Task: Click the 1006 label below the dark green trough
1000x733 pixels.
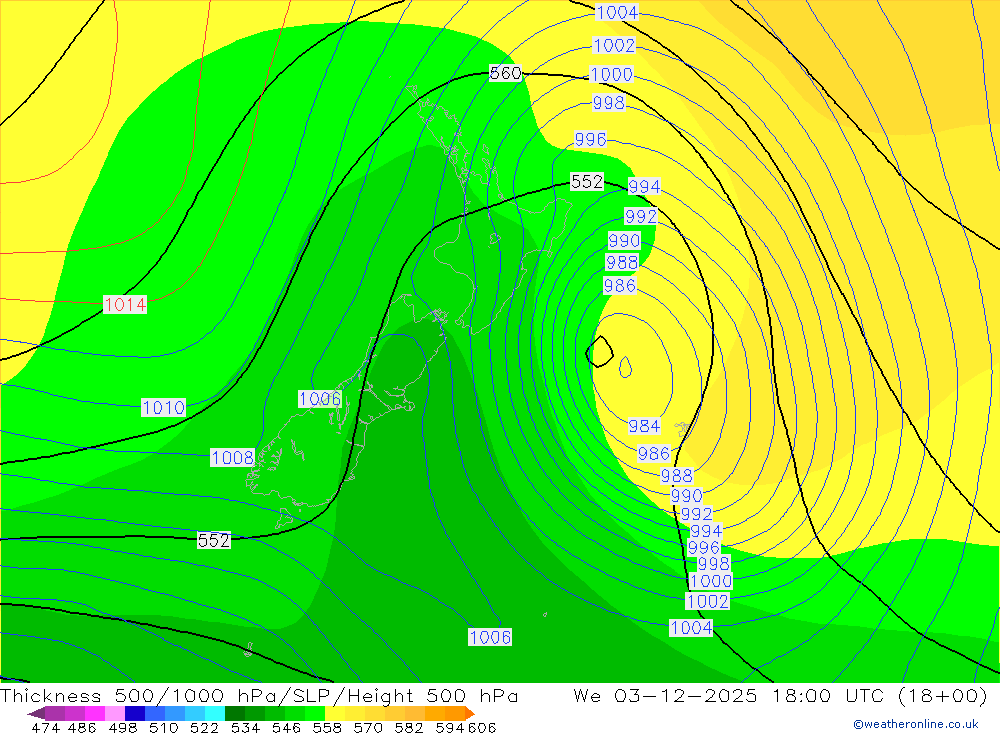Action: click(490, 637)
